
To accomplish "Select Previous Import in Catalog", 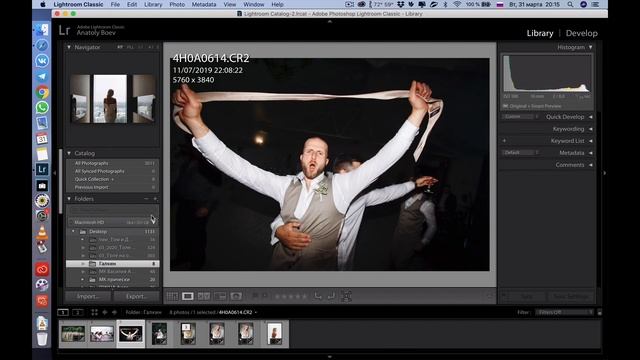I will point(113,187).
